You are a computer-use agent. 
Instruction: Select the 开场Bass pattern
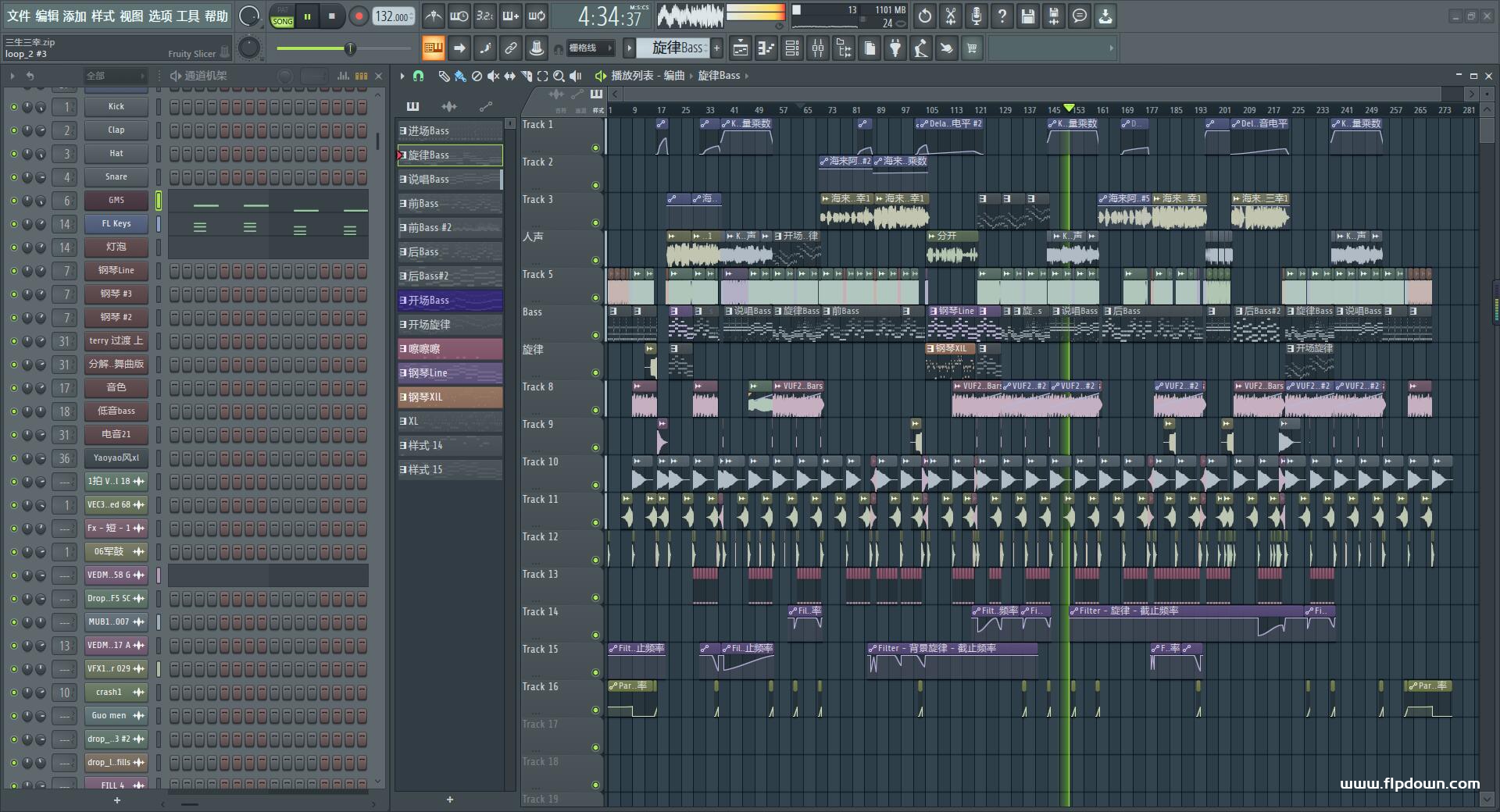(450, 301)
